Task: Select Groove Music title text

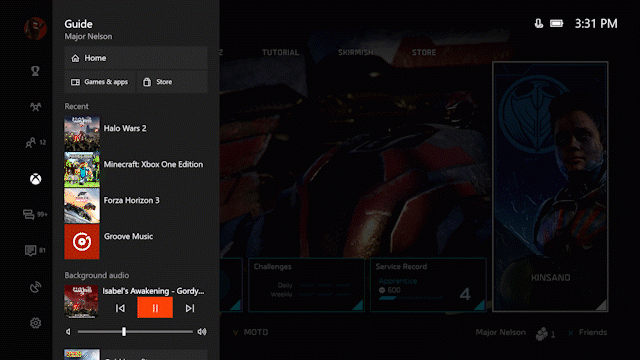Action: click(x=128, y=236)
